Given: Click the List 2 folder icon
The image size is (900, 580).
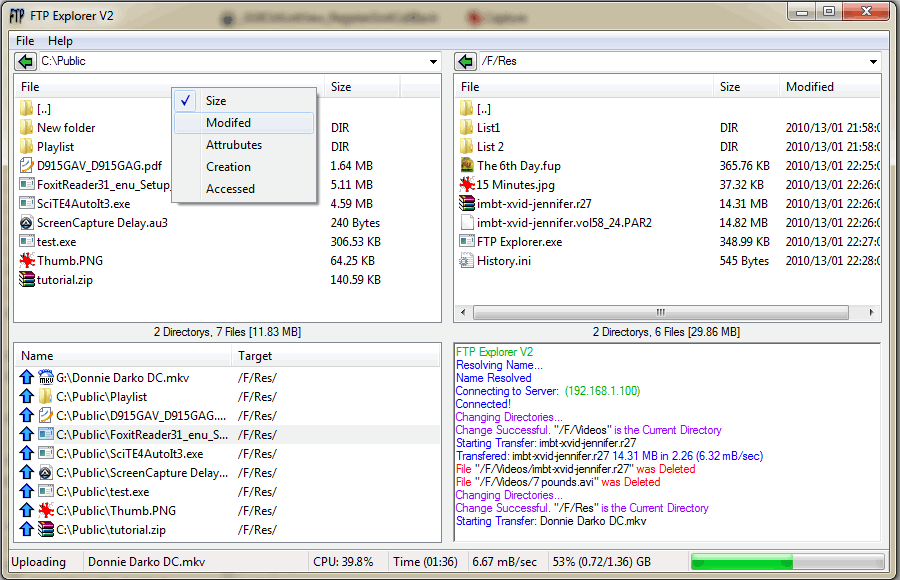Looking at the screenshot, I should pos(467,146).
